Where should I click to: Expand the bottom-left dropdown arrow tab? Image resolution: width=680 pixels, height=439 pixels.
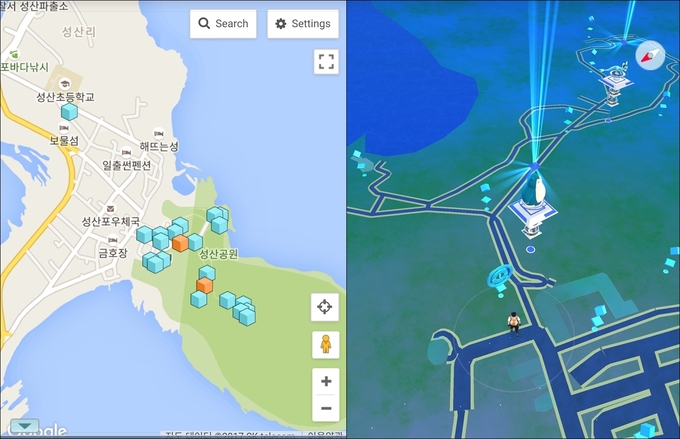pos(25,426)
